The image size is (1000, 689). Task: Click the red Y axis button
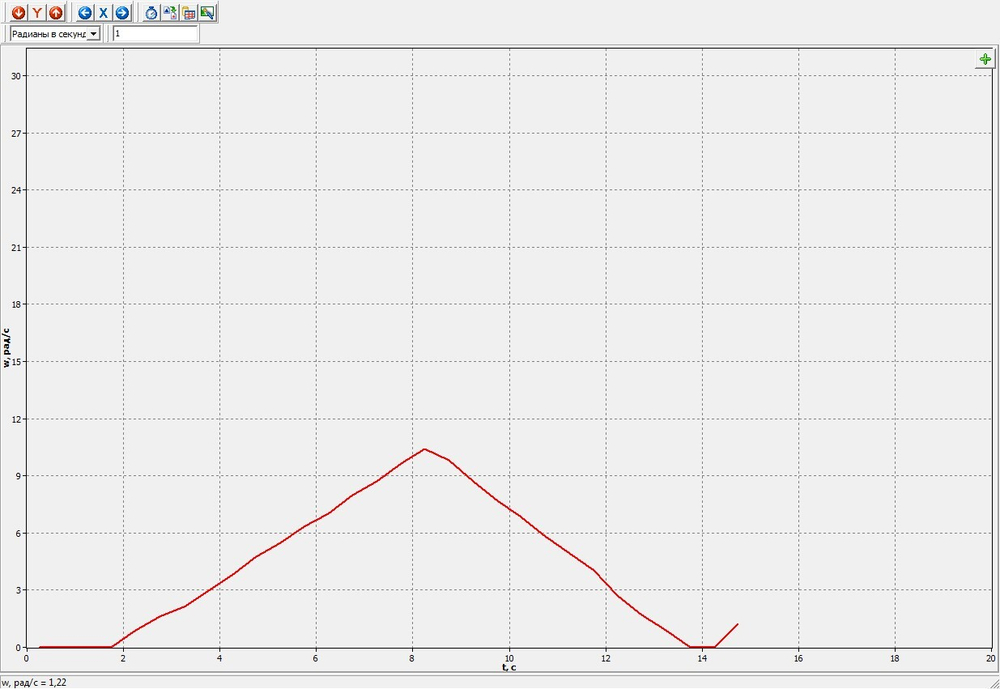click(x=37, y=12)
